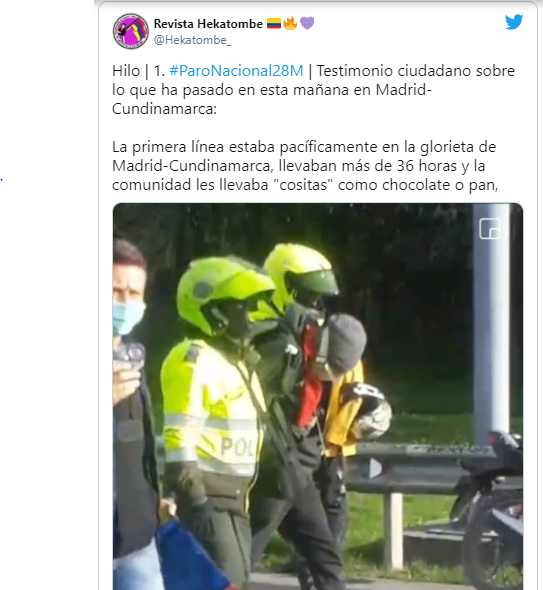Open the Revista Hekatombe display name
This screenshot has height=590, width=543.
pos(208,24)
